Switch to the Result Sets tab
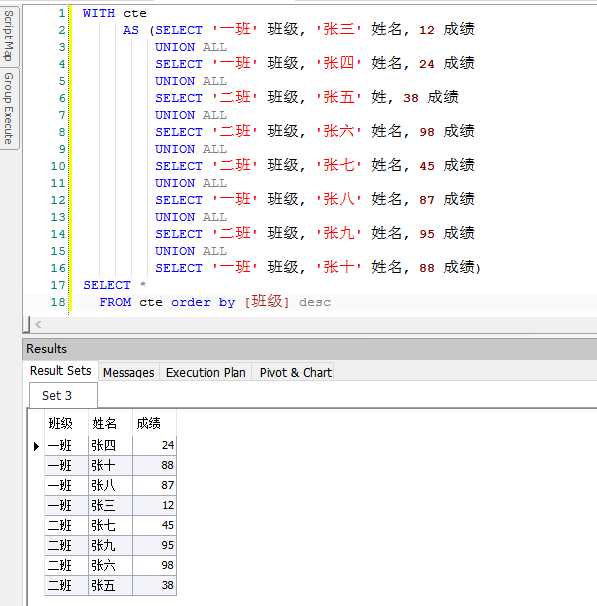 61,371
